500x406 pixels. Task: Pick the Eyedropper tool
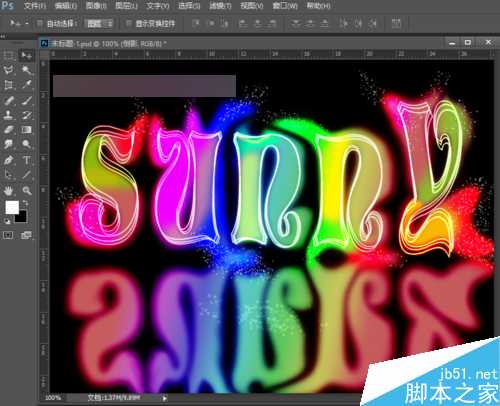(x=26, y=85)
